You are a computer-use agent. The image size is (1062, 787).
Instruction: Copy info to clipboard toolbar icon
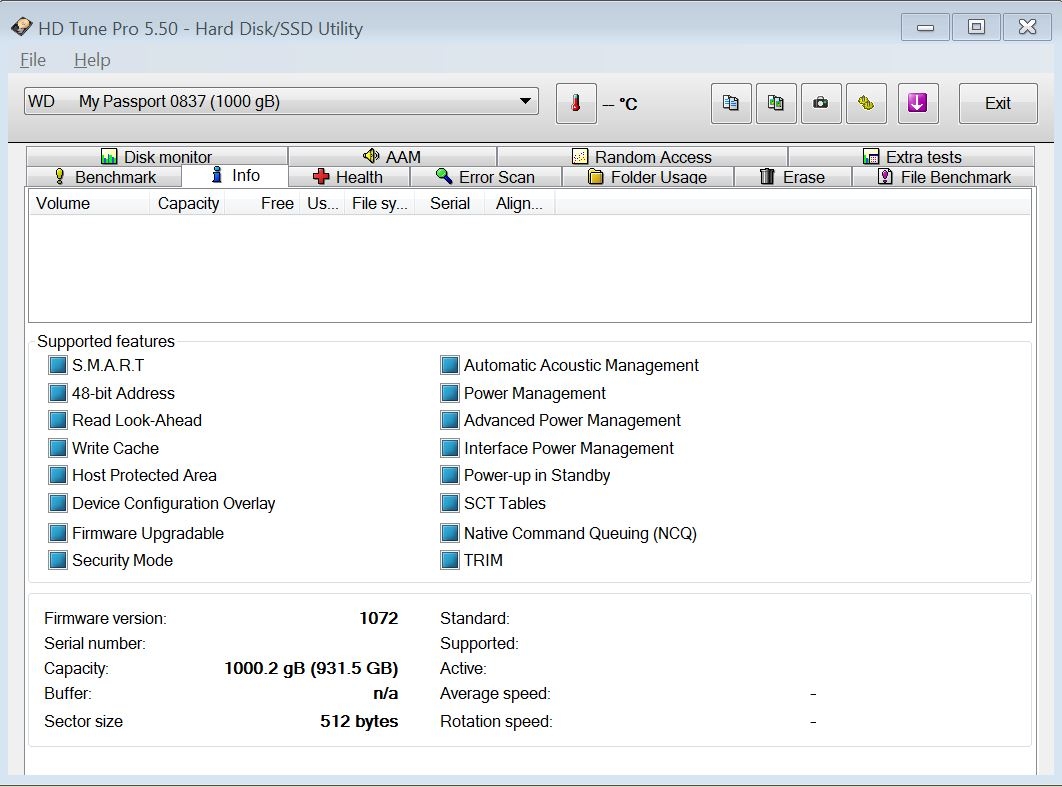pyautogui.click(x=731, y=104)
